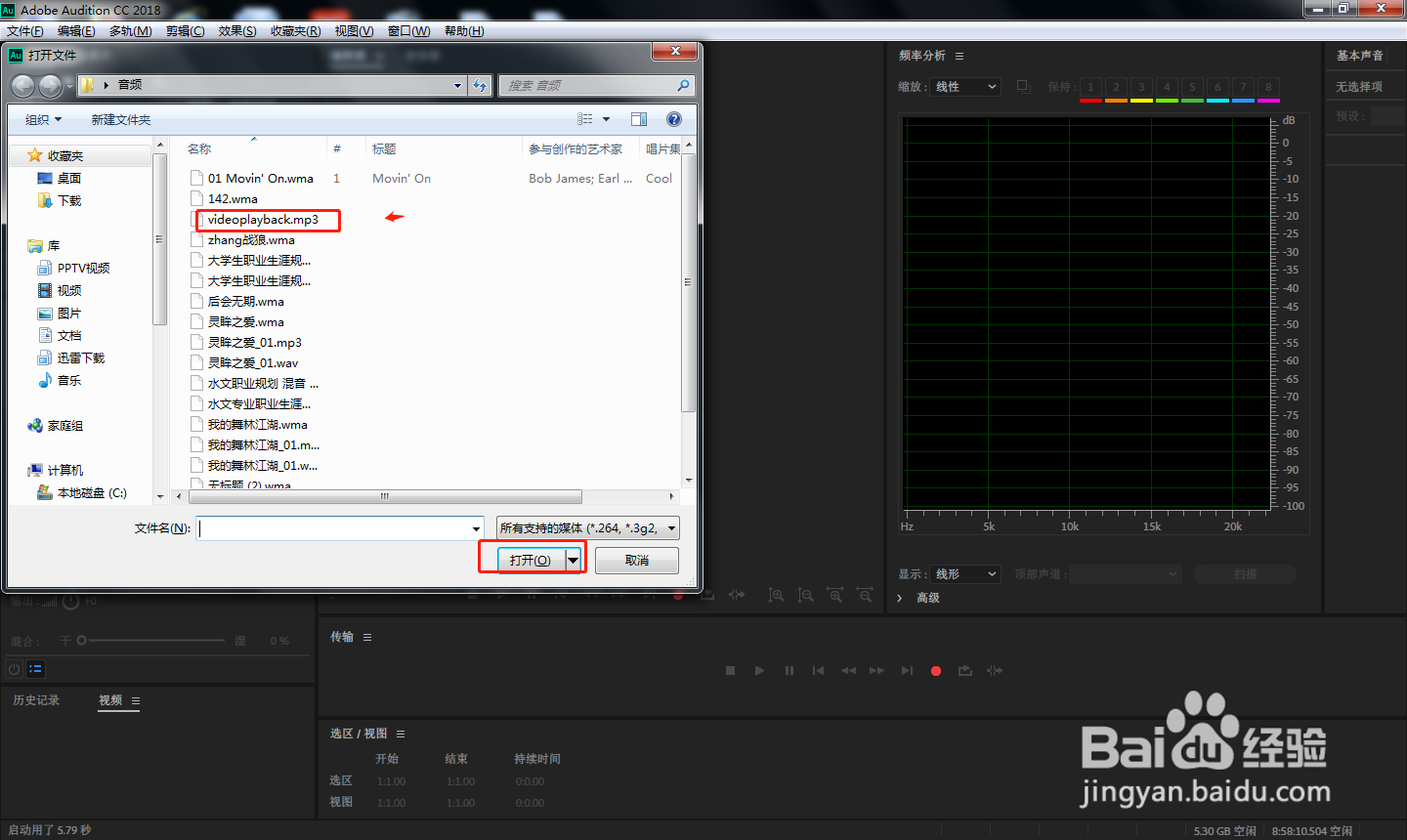Click the 新建文件夹 button
Screen dimensions: 1407x840
coord(121,119)
